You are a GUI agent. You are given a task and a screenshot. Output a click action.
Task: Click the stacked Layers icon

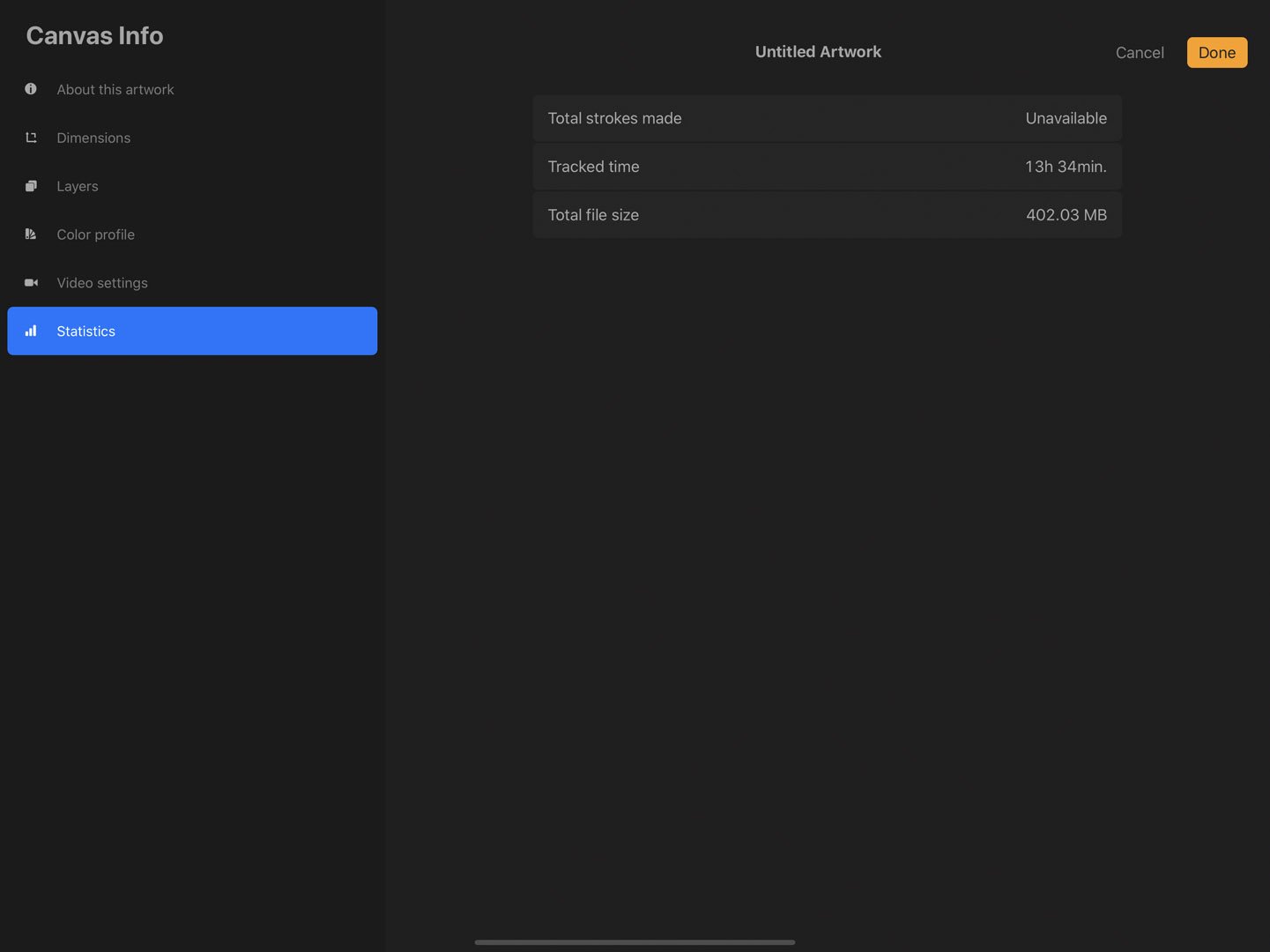(x=31, y=186)
